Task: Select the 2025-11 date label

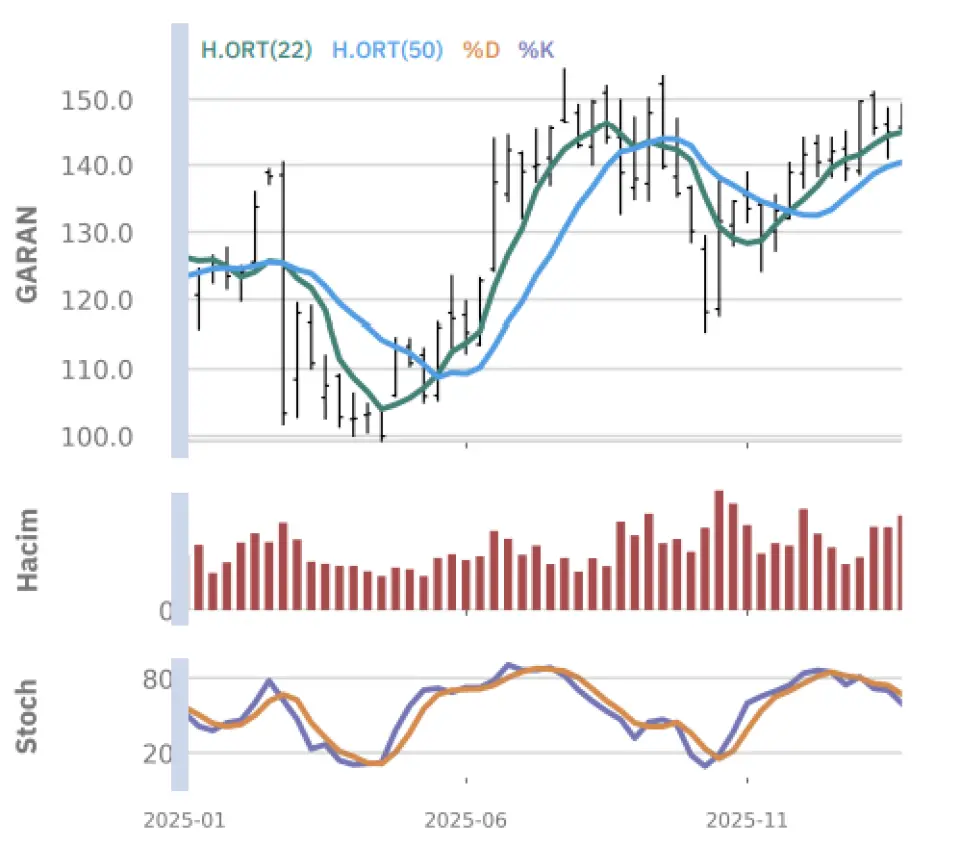Action: tap(747, 821)
